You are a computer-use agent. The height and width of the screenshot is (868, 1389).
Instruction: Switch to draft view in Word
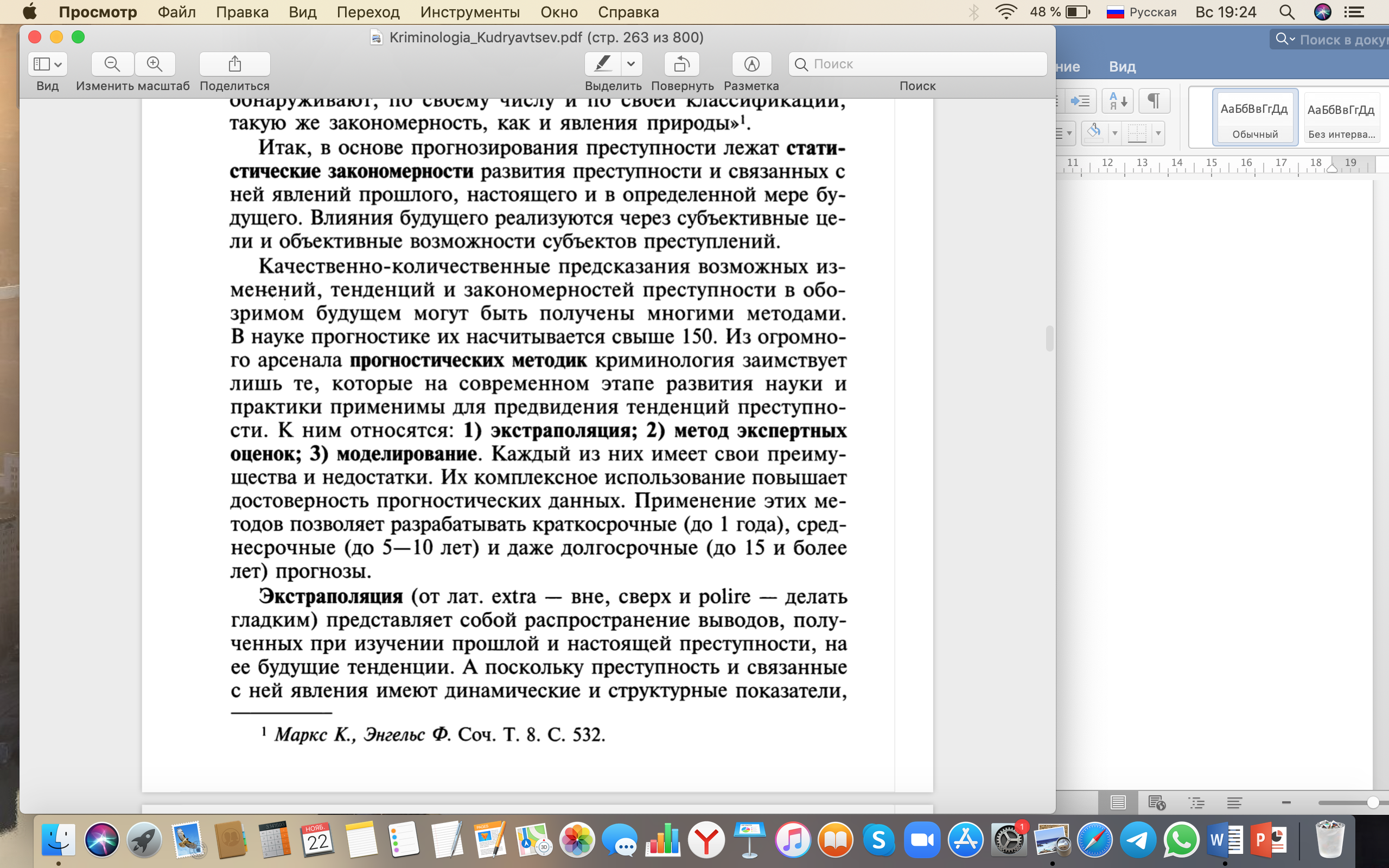pos(1234,802)
